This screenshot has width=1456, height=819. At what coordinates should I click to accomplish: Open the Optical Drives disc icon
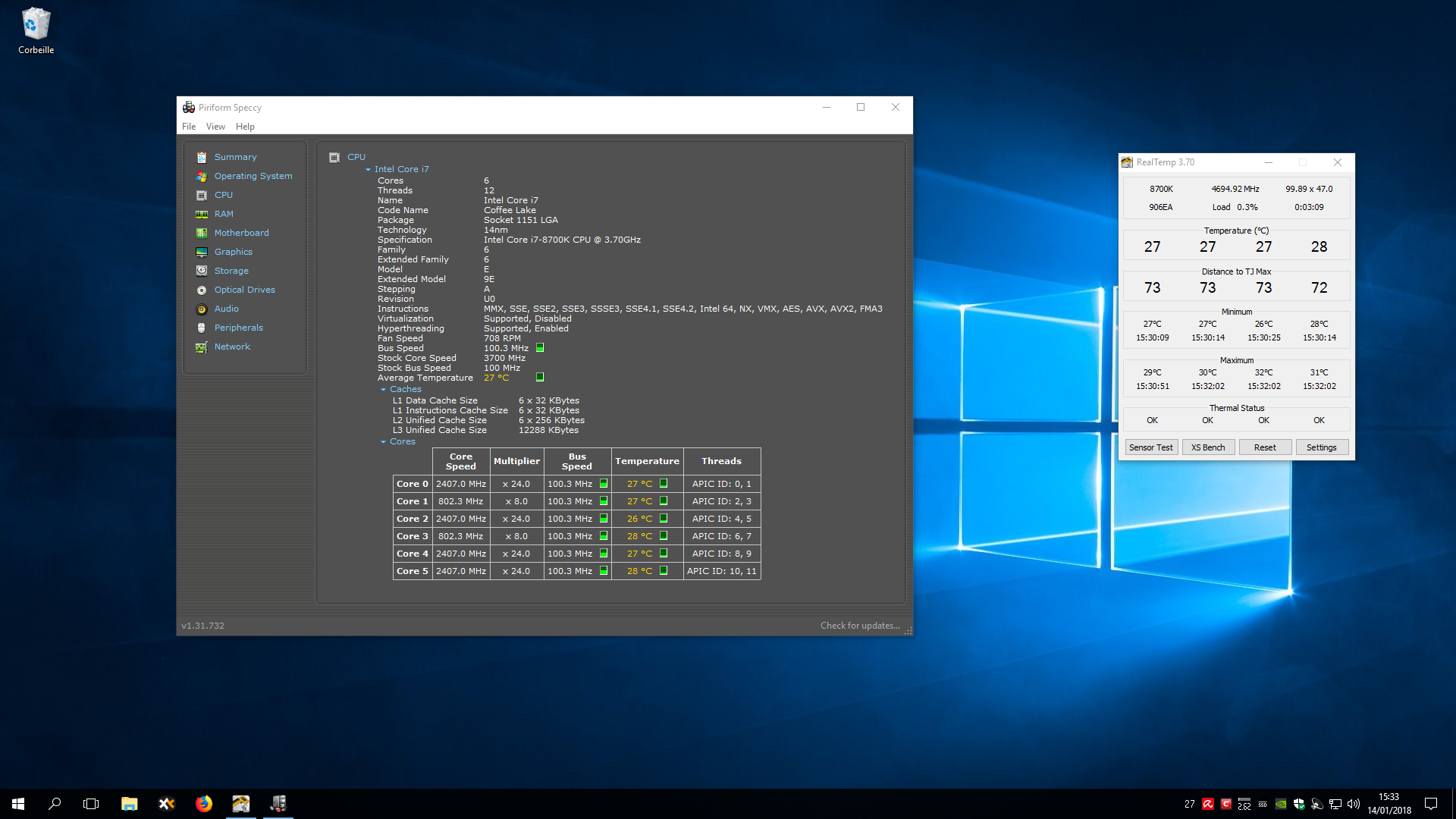[201, 290]
